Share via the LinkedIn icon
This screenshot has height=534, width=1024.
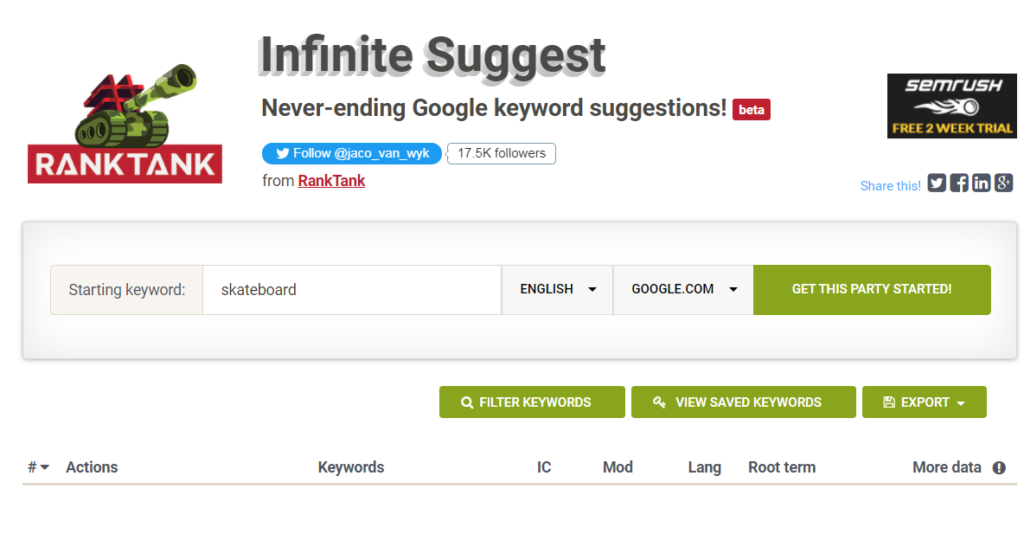pos(981,183)
